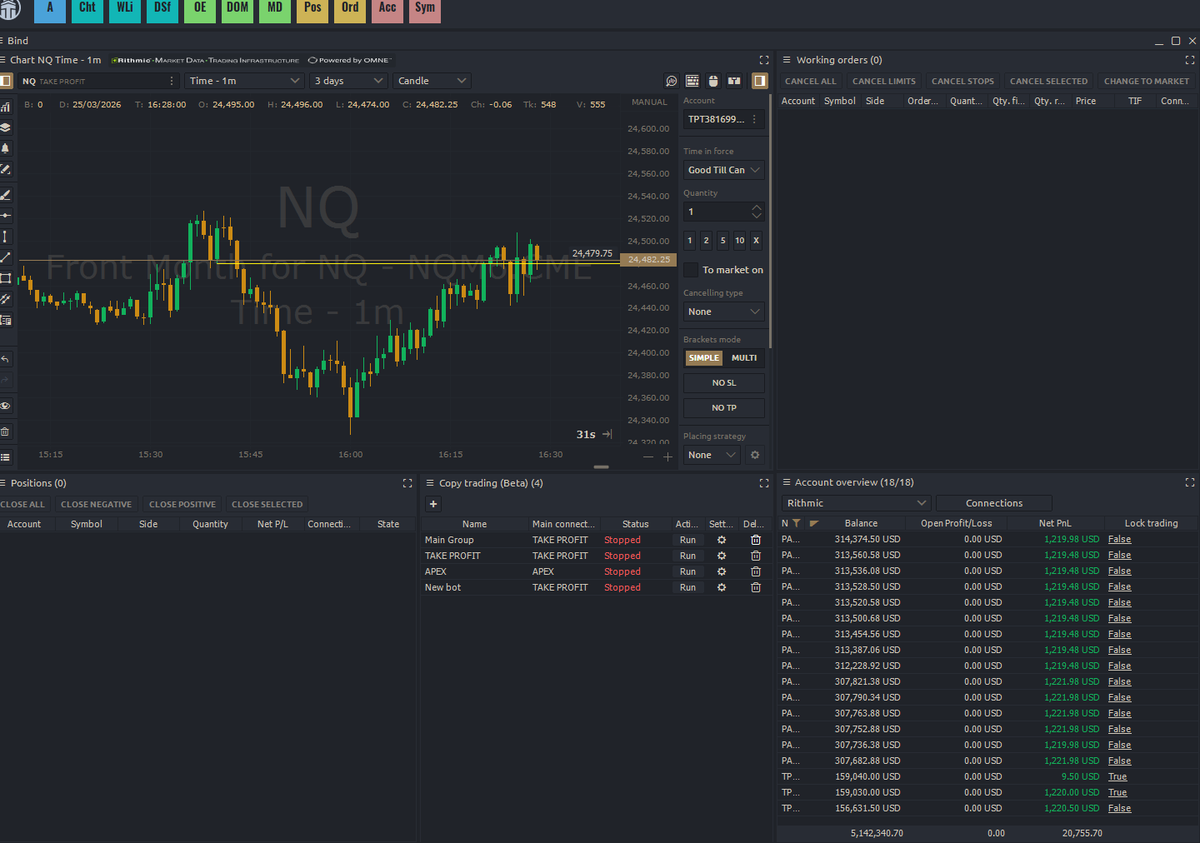Select the horizontal line drawing tool
The image size is (1200, 843).
coord(5,215)
